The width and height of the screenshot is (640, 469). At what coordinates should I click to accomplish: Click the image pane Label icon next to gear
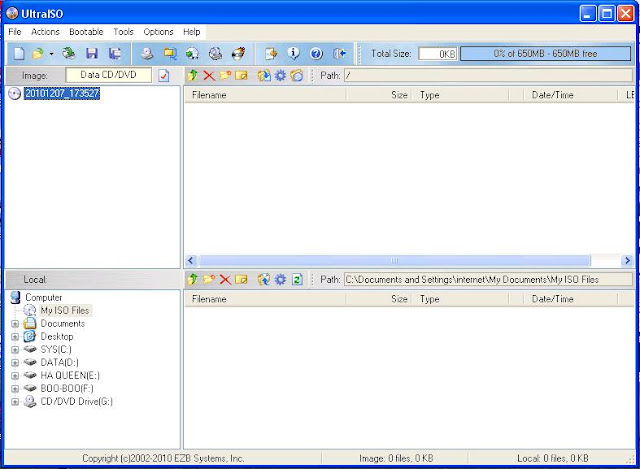[297, 75]
